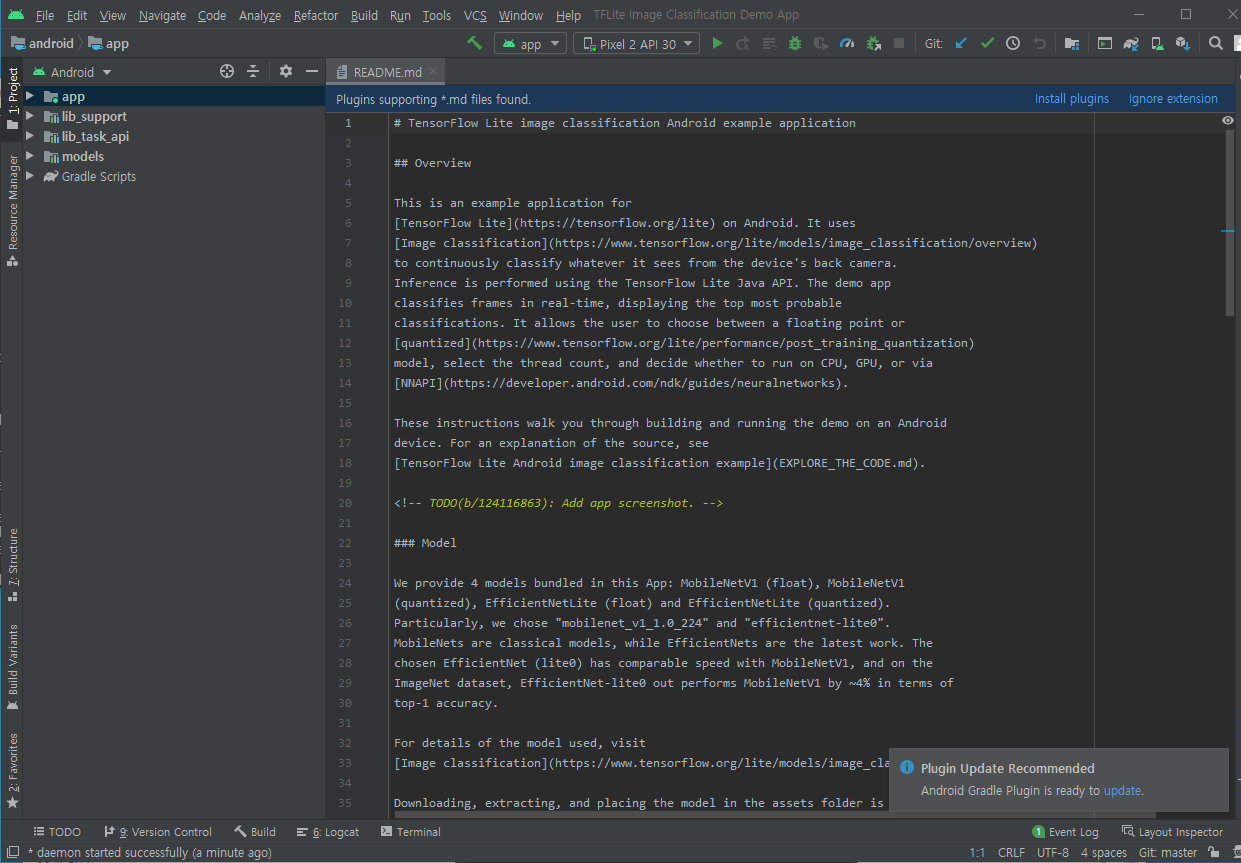
Task: Click the Git rollback undo arrow
Action: coord(1039,43)
